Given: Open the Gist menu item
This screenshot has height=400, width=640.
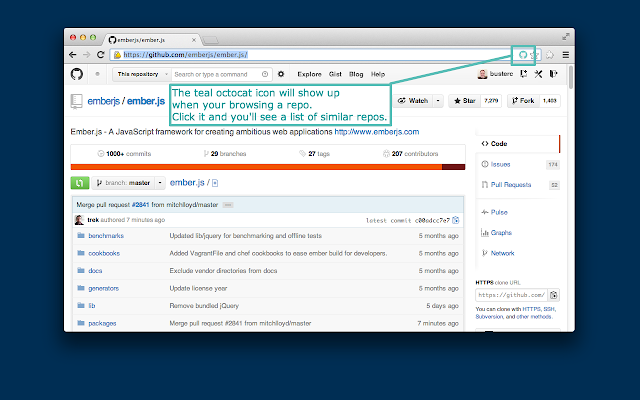Looking at the screenshot, I should [x=335, y=74].
